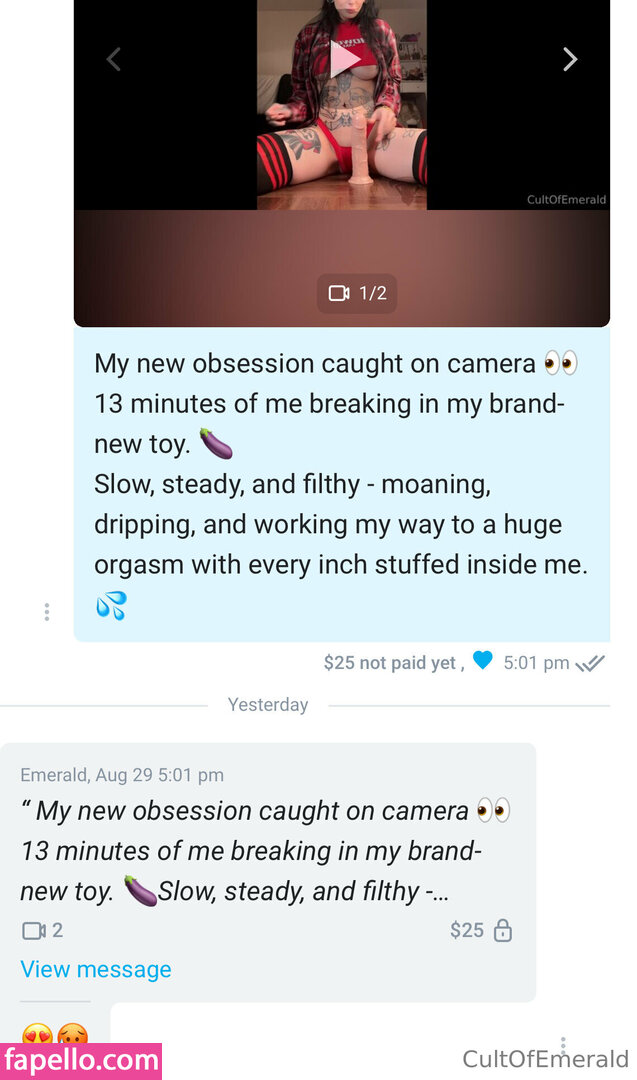Open the three-dot menu at the bottom right
The width and height of the screenshot is (637, 1080).
(x=563, y=1046)
